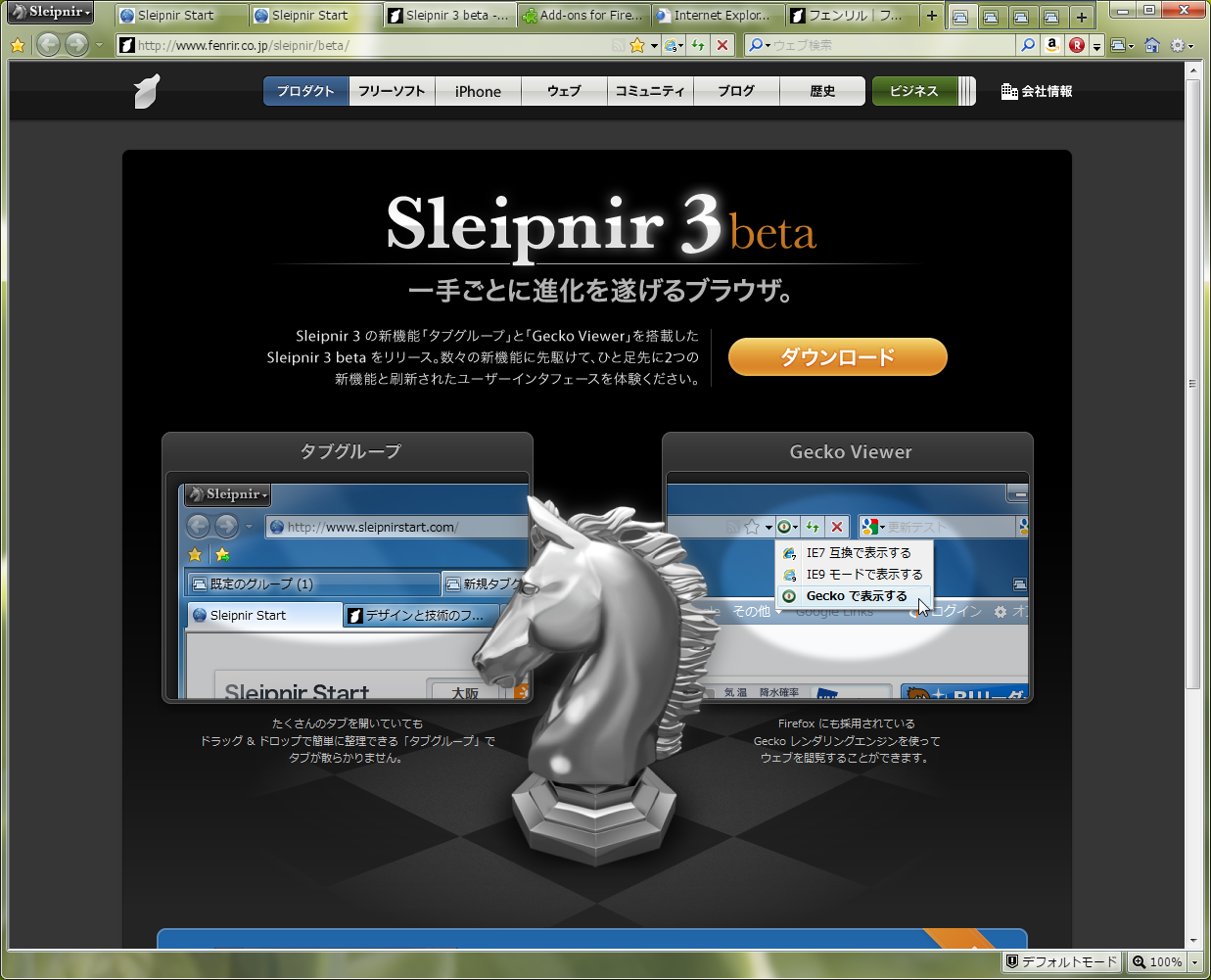Screen dimensions: 1211x980
Task: Bookmark this page with the star icon
Action: click(x=637, y=45)
